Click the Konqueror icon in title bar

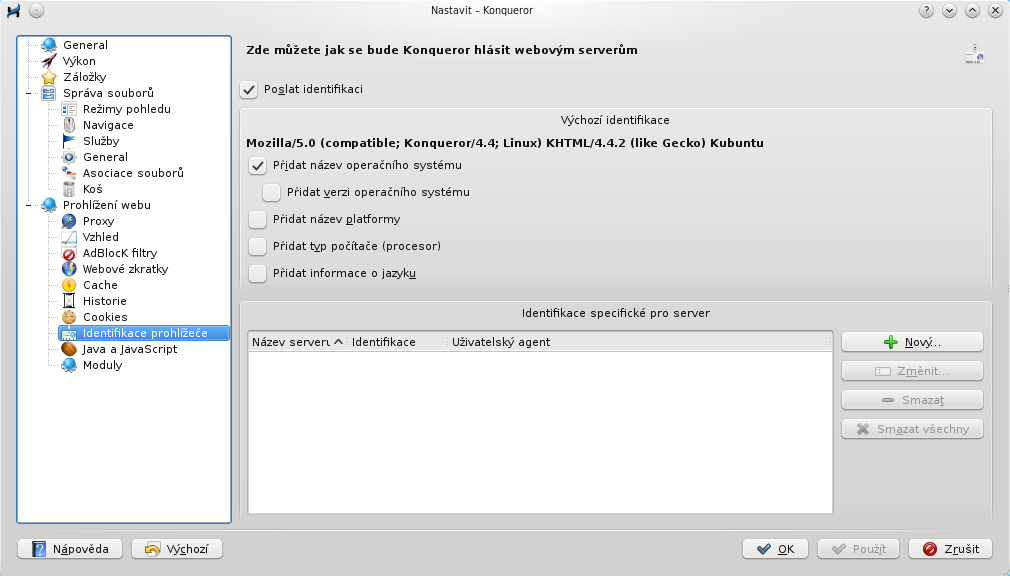pyautogui.click(x=14, y=11)
